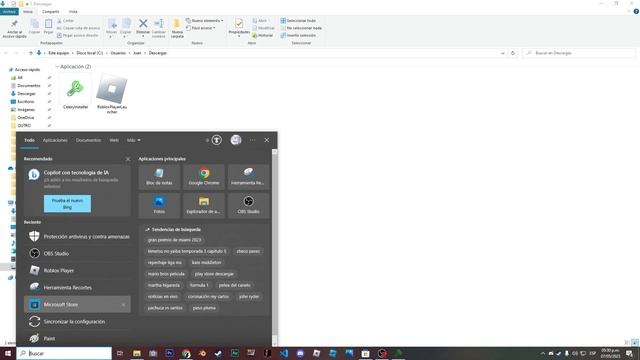Open Explorador de archivos tile

click(204, 205)
